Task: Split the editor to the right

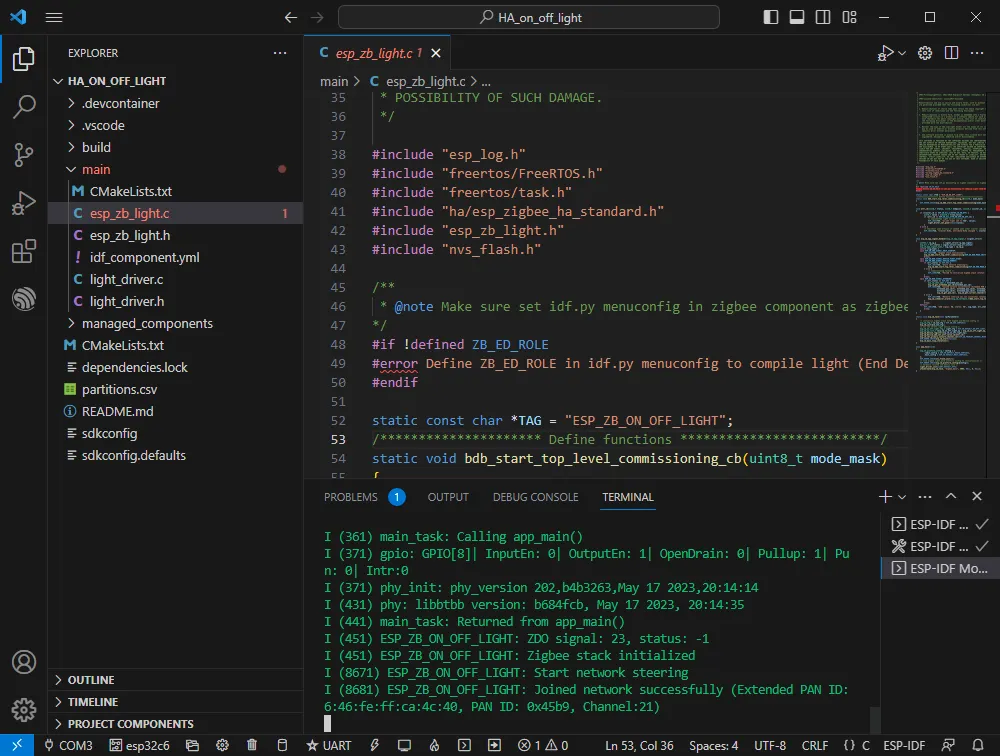Action: point(951,53)
